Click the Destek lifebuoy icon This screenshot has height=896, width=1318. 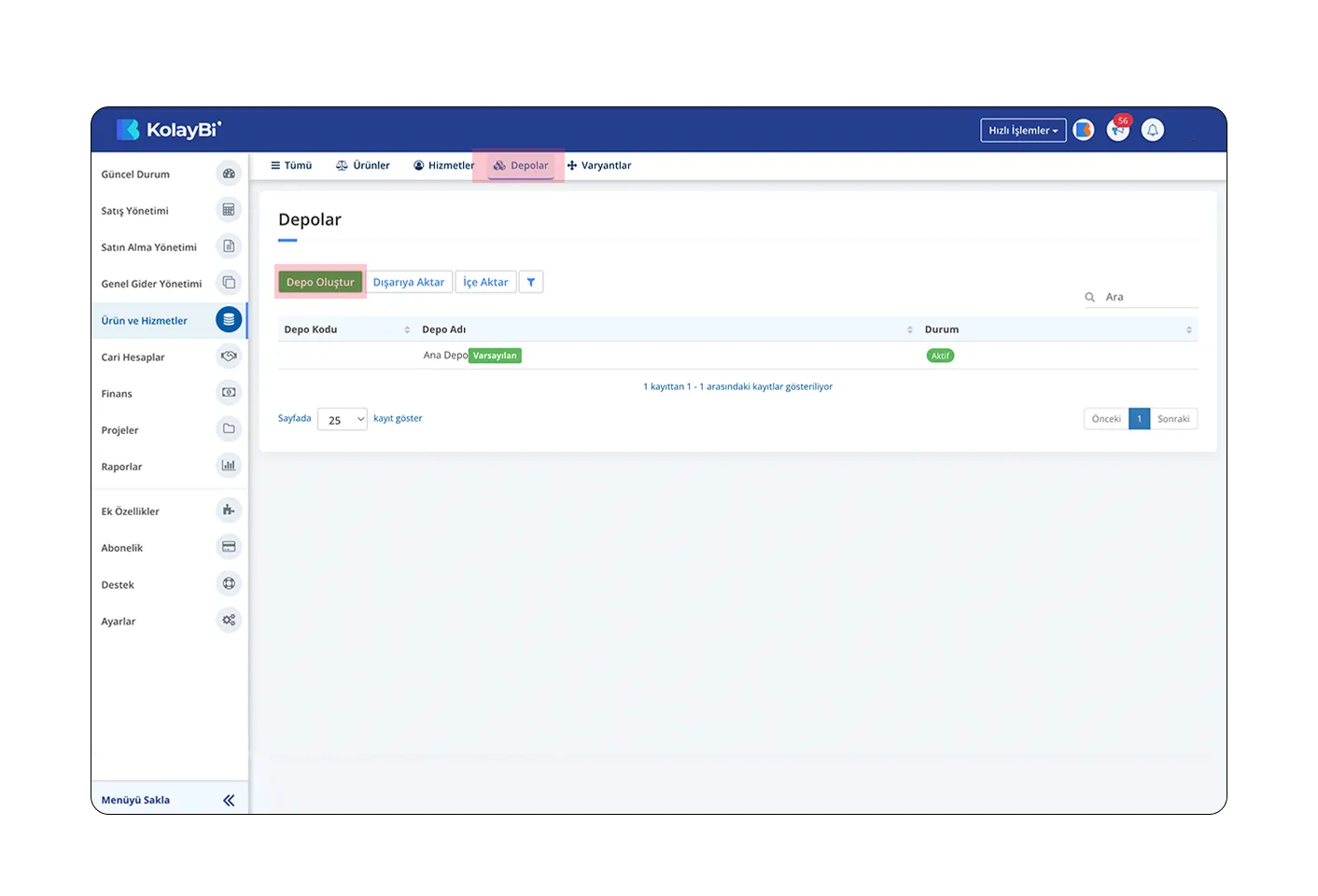coord(229,583)
